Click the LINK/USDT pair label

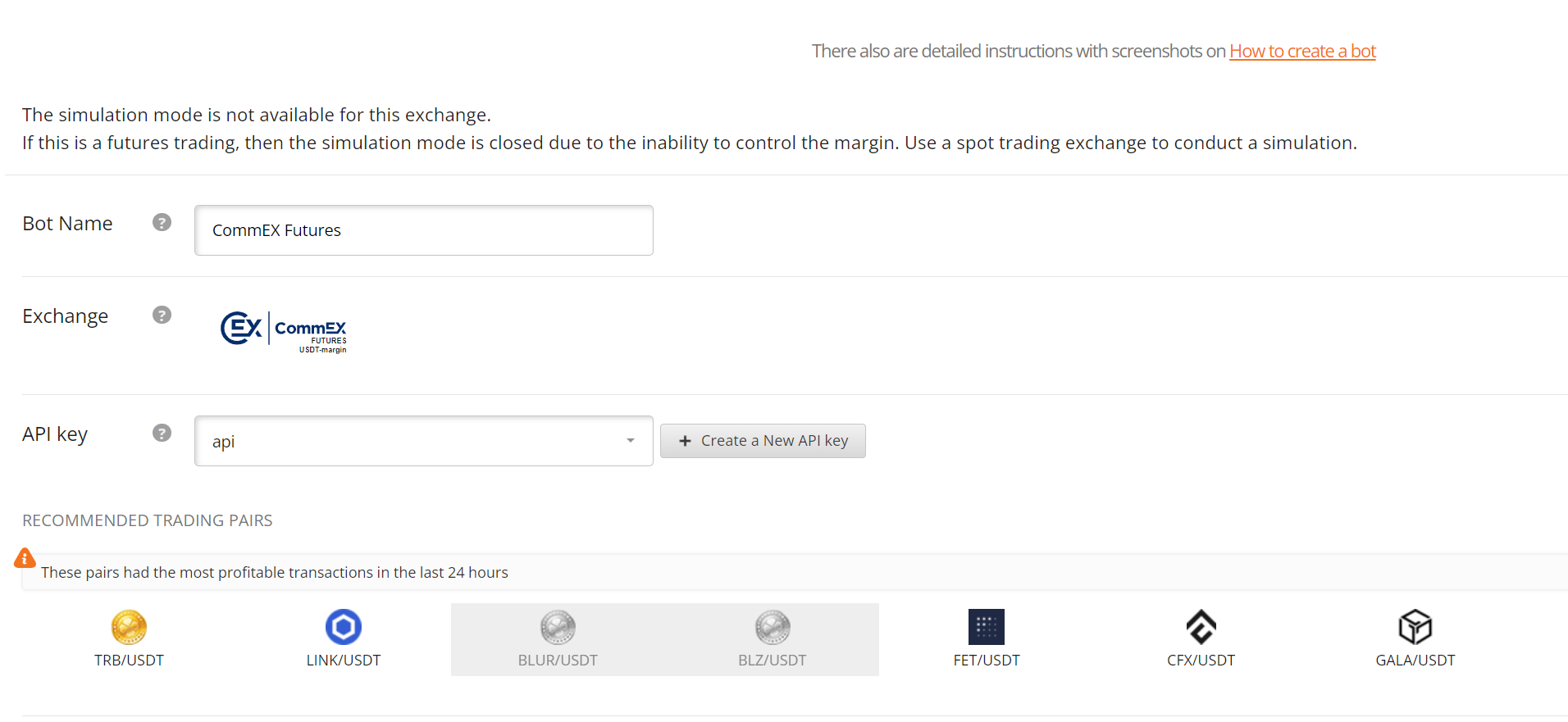(x=344, y=661)
